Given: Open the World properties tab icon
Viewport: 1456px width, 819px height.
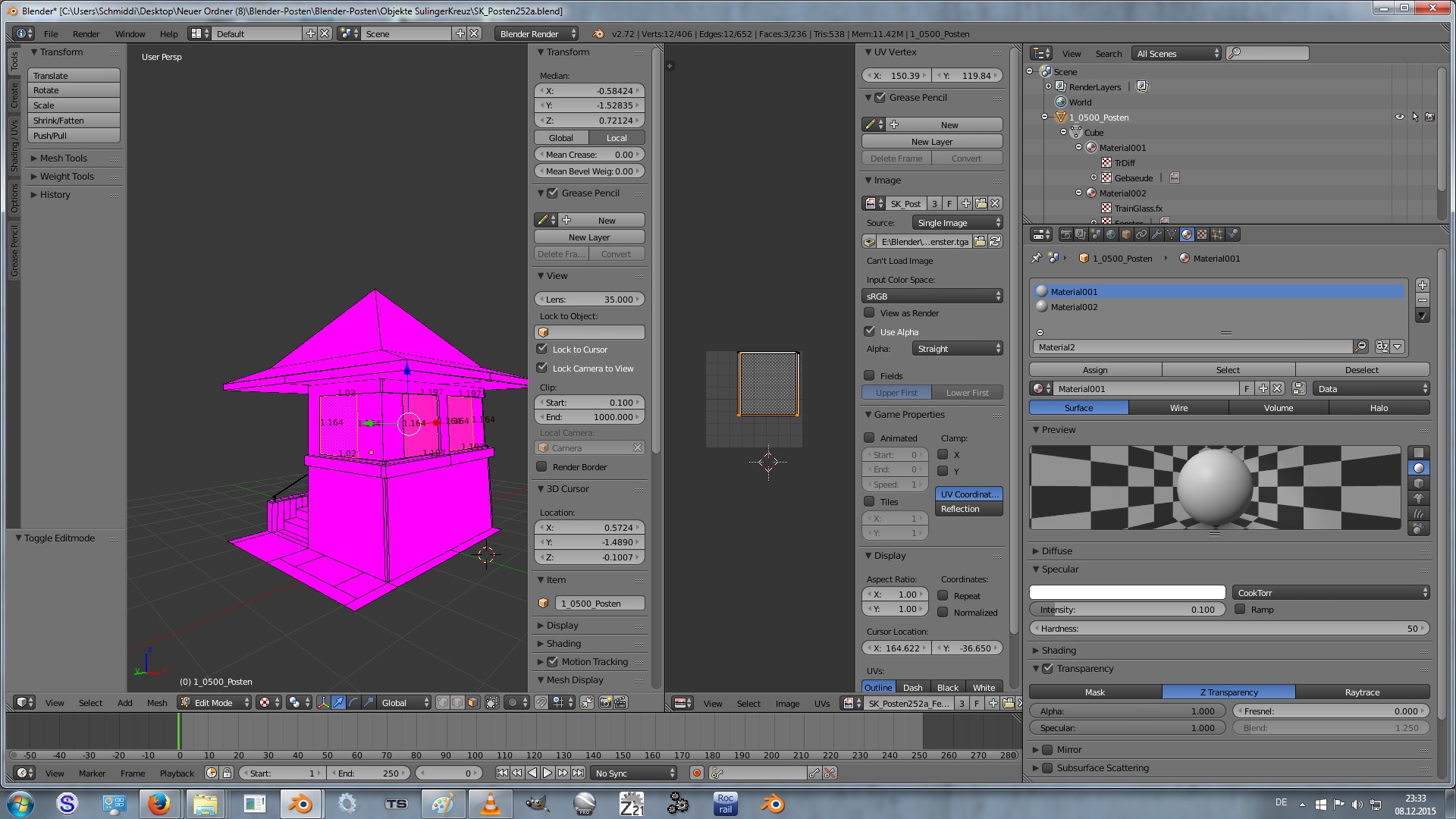Looking at the screenshot, I should click(x=1111, y=234).
